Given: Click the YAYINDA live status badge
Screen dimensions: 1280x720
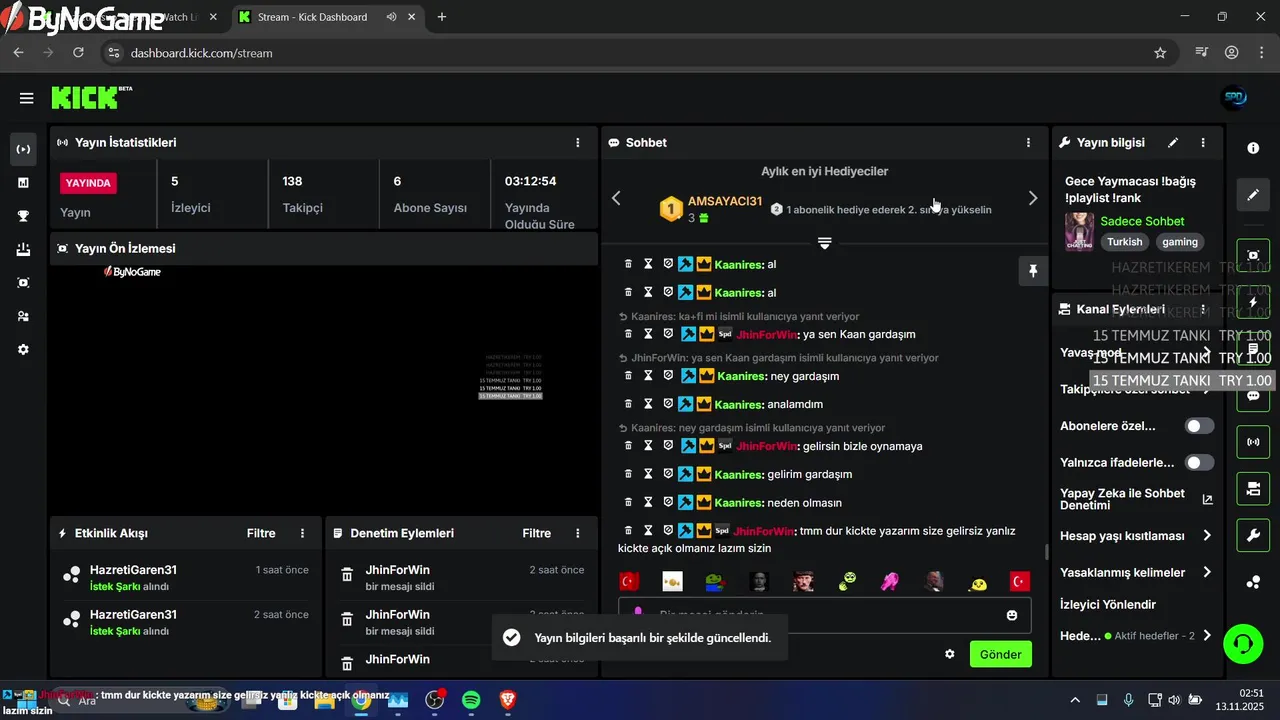Looking at the screenshot, I should [x=89, y=183].
